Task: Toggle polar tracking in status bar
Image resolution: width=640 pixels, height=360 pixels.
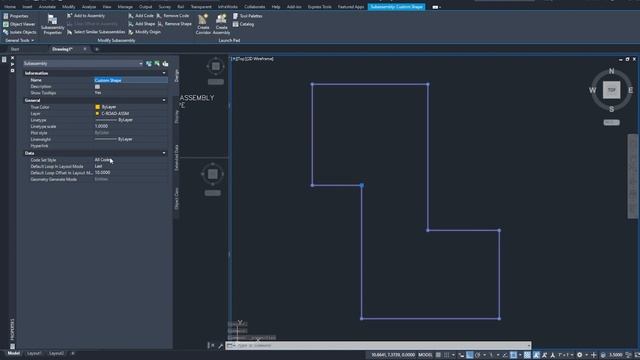Action: (x=478, y=355)
